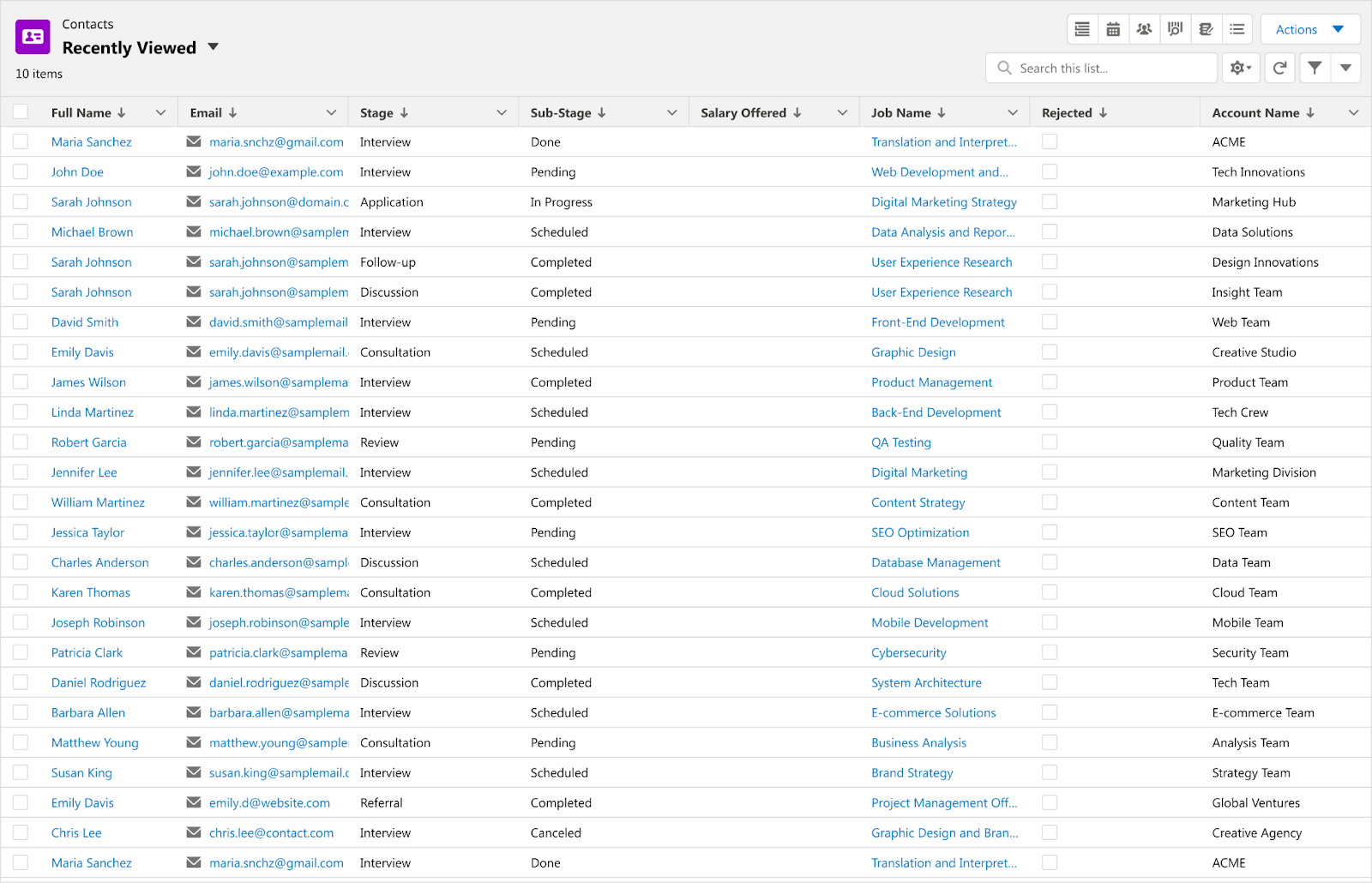Open the Actions menu
The height and width of the screenshot is (883, 1372).
point(1309,29)
